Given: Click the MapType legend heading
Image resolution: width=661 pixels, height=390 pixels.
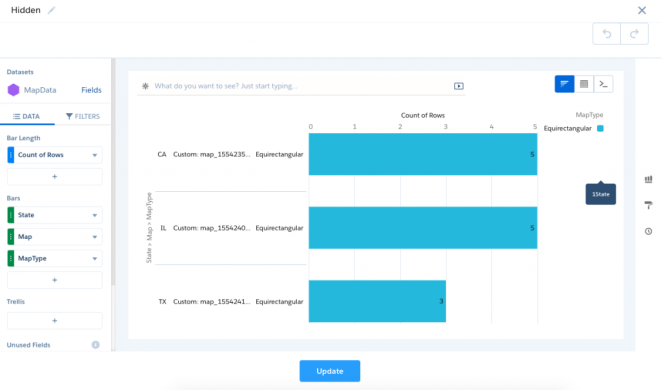Looking at the screenshot, I should click(x=589, y=115).
